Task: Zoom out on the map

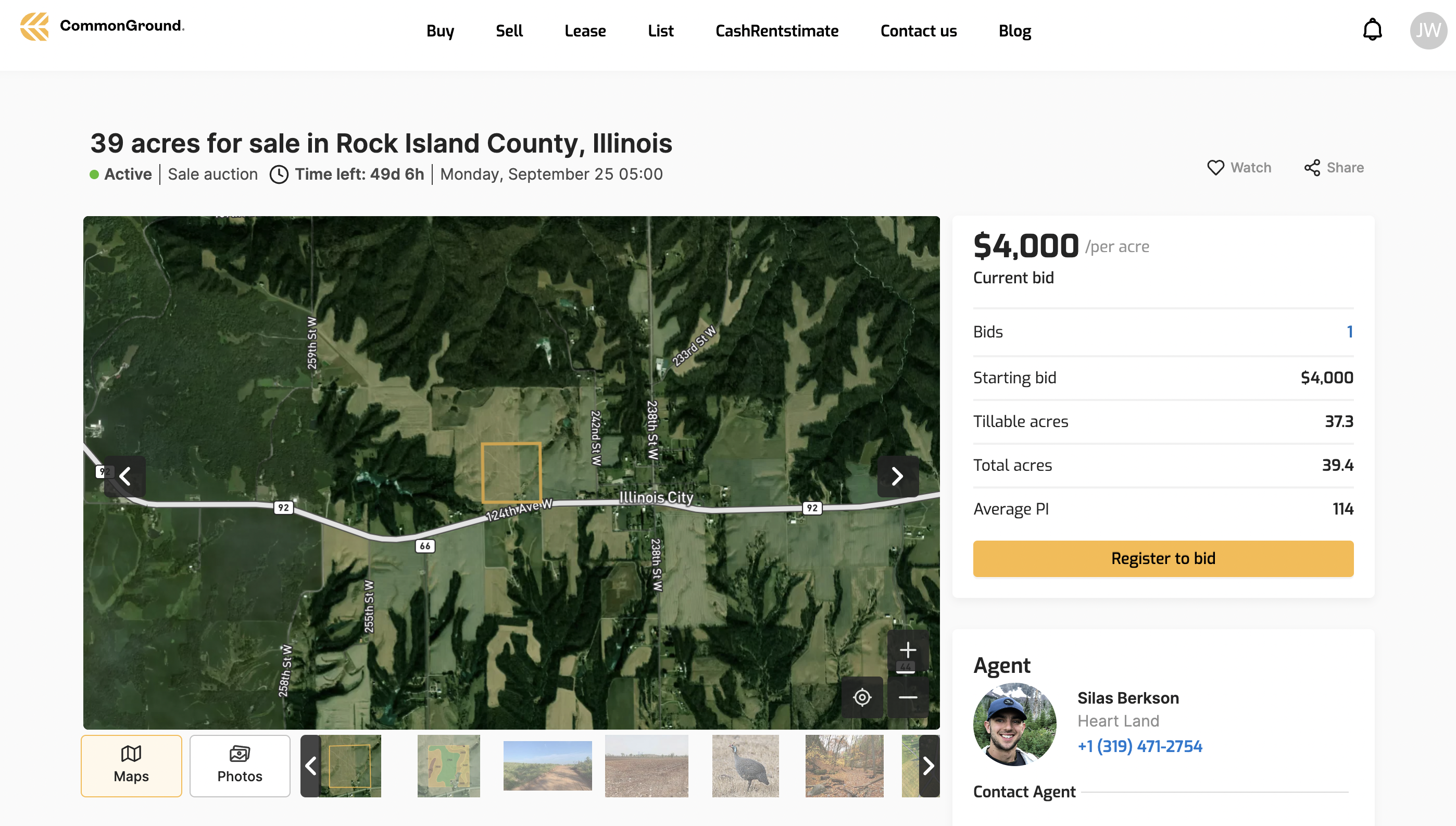Action: tap(908, 697)
